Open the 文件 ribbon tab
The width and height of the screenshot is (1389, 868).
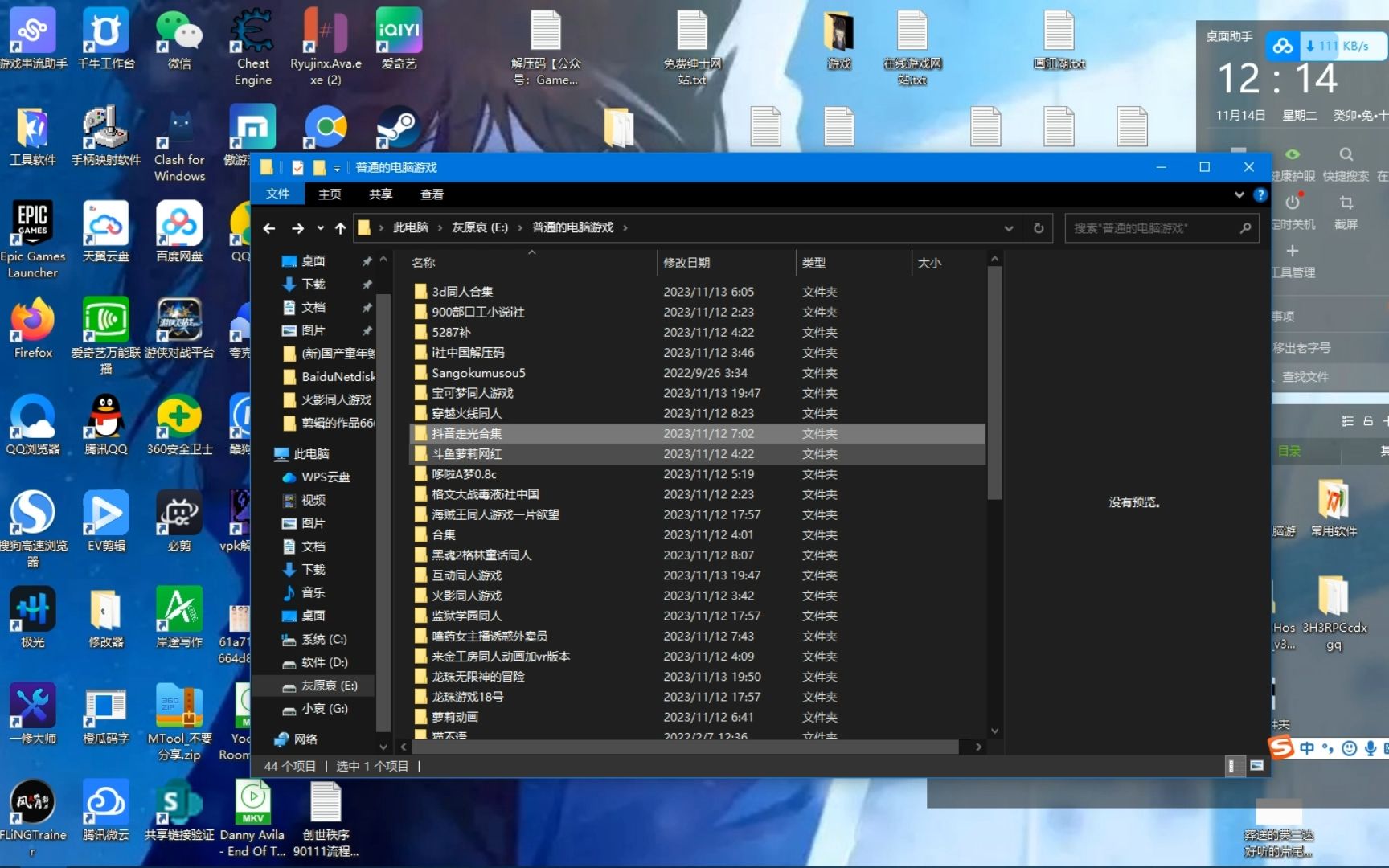277,194
